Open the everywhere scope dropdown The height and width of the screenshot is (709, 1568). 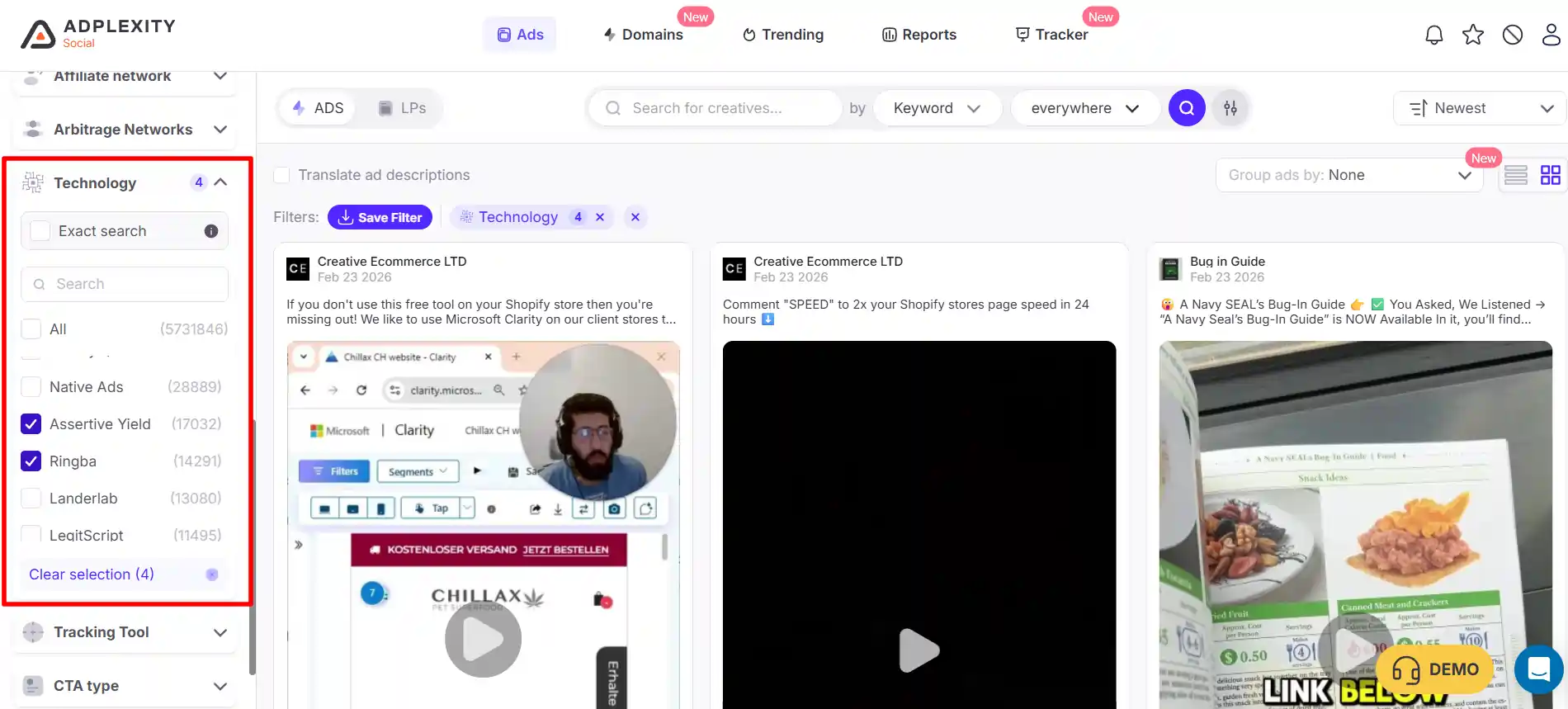(1085, 108)
